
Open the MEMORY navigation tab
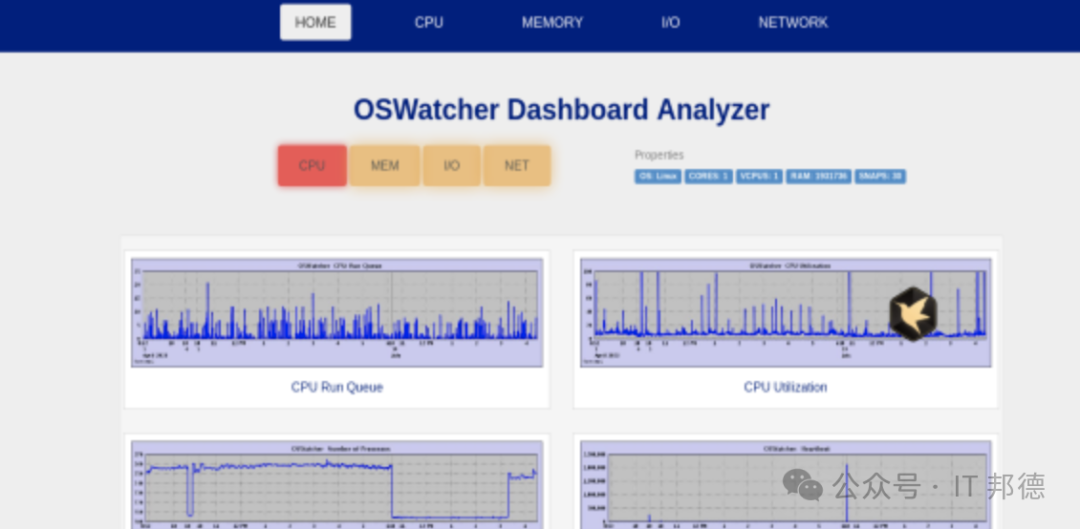pos(552,22)
